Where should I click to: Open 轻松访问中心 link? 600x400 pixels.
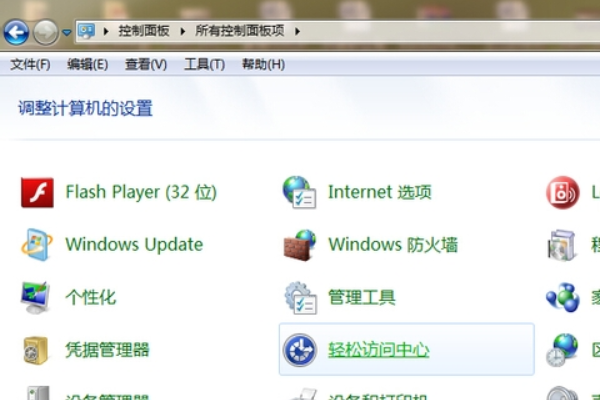379,350
